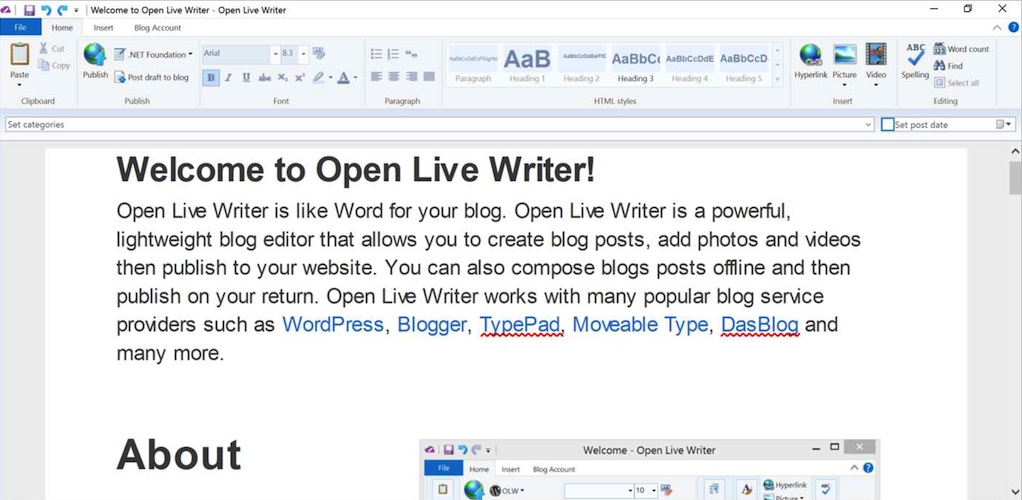This screenshot has height=500, width=1022.
Task: Click the Word count button
Action: [x=961, y=49]
